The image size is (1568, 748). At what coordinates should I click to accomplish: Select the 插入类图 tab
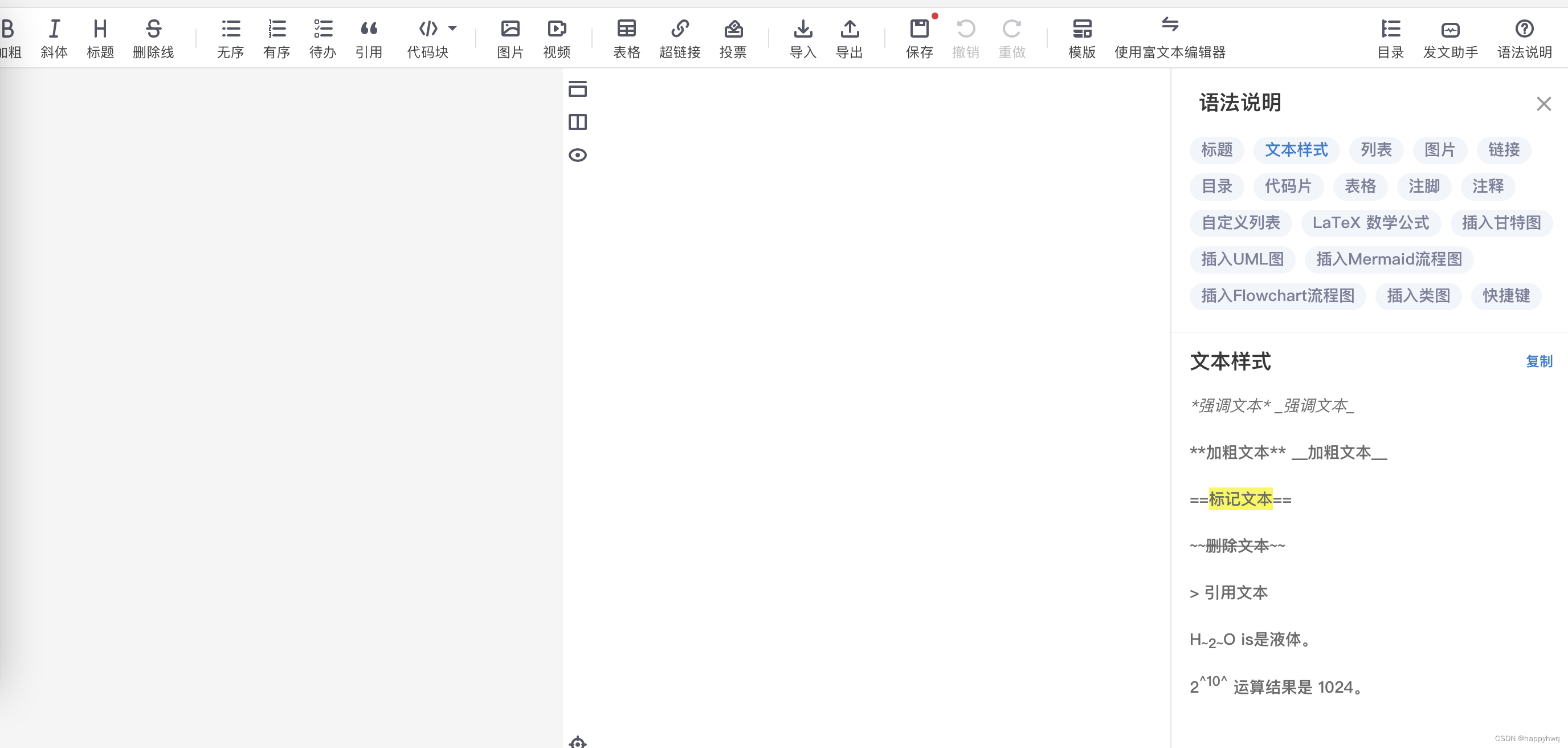coord(1418,296)
